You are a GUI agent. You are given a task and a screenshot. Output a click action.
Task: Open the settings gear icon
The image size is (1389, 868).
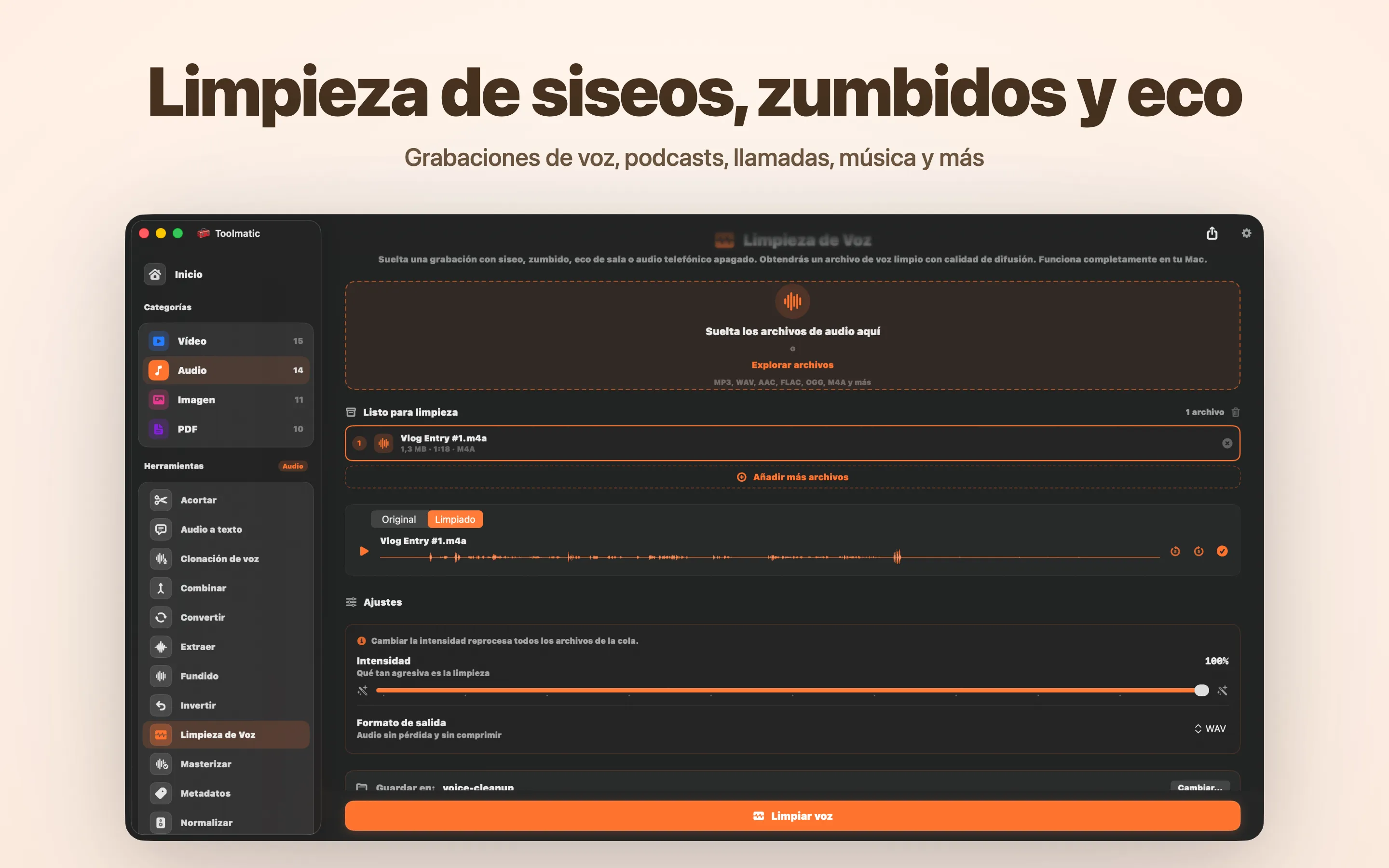point(1246,233)
